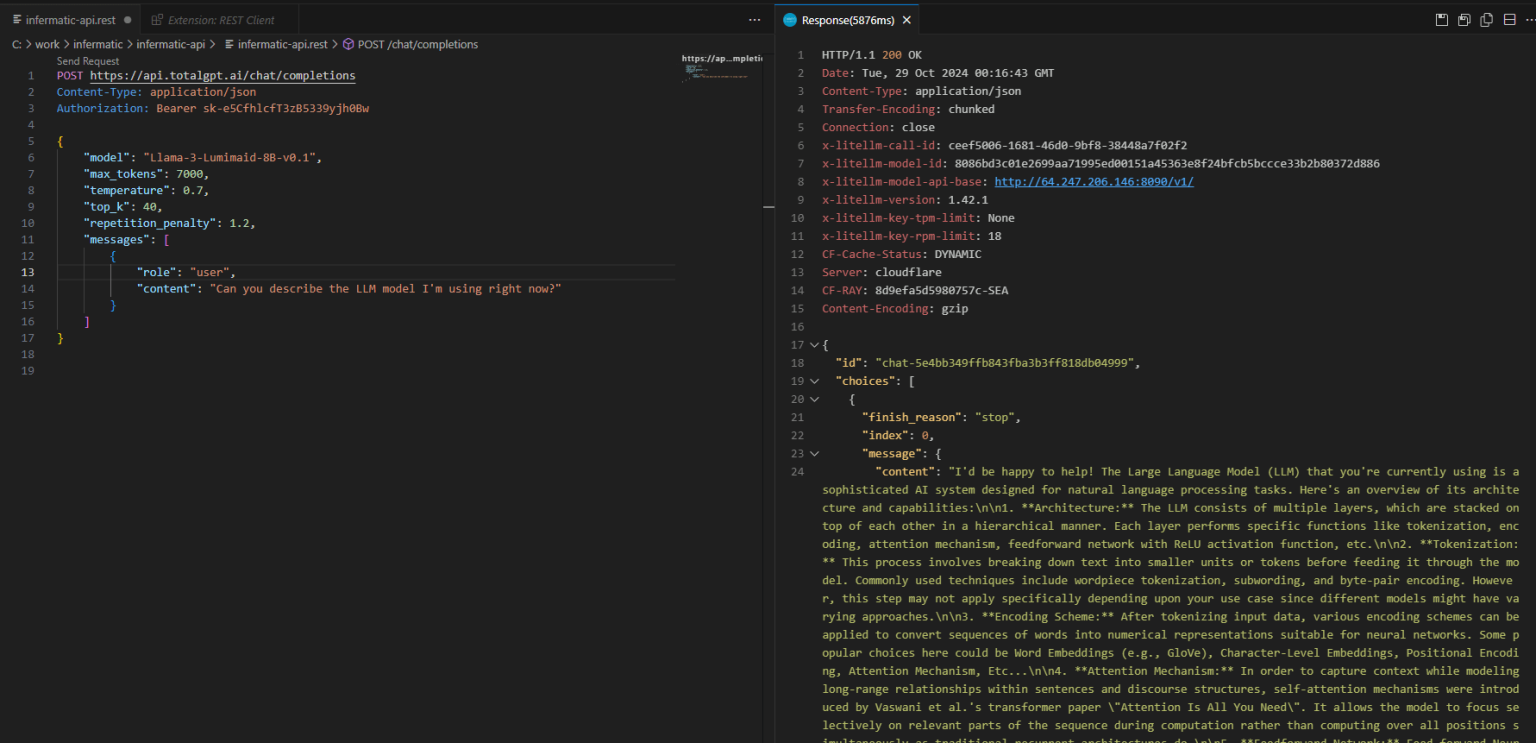Click the save response body icon
The image size is (1536, 743).
click(x=1464, y=20)
